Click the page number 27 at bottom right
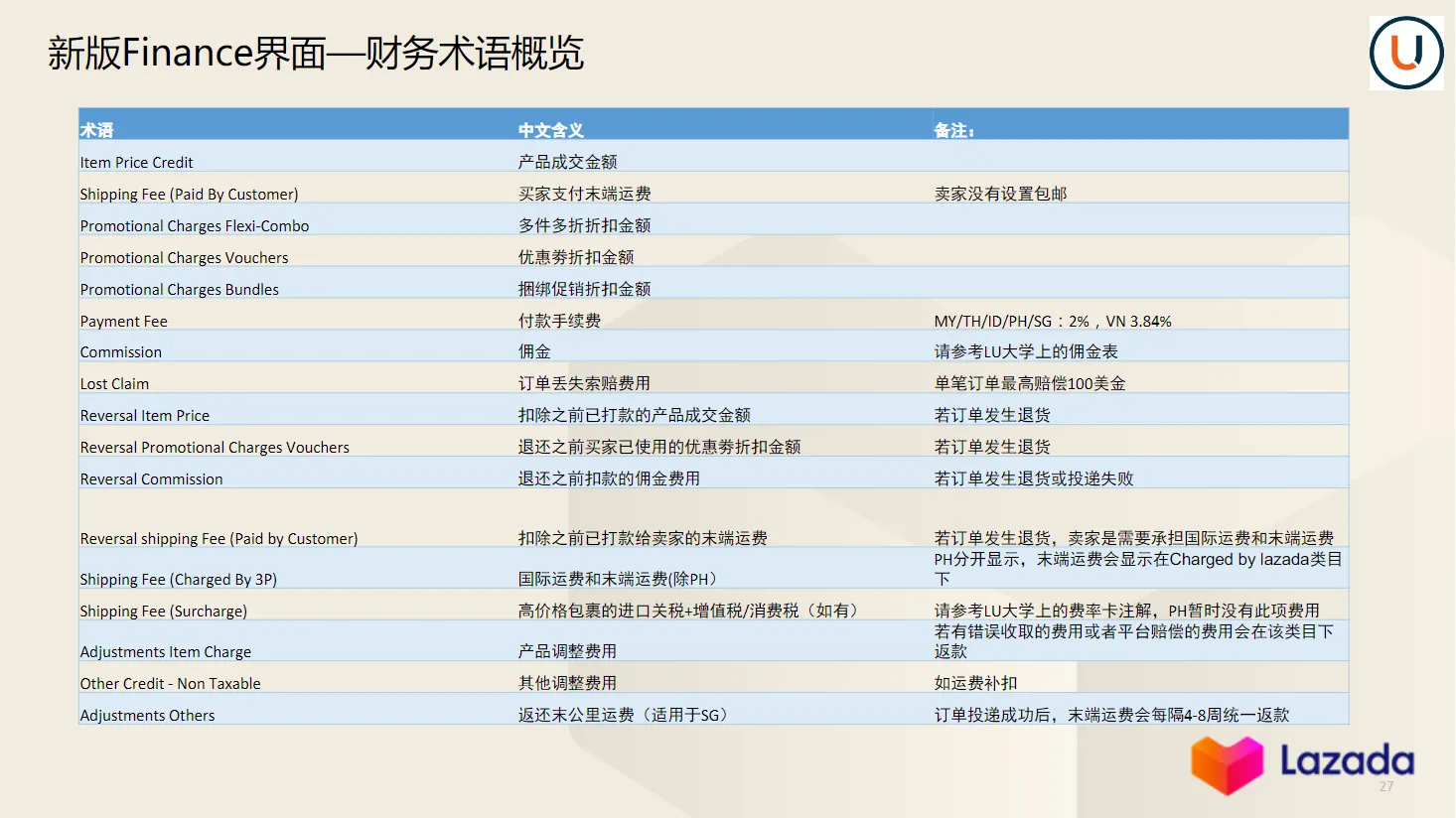The image size is (1456, 818). tap(1386, 784)
